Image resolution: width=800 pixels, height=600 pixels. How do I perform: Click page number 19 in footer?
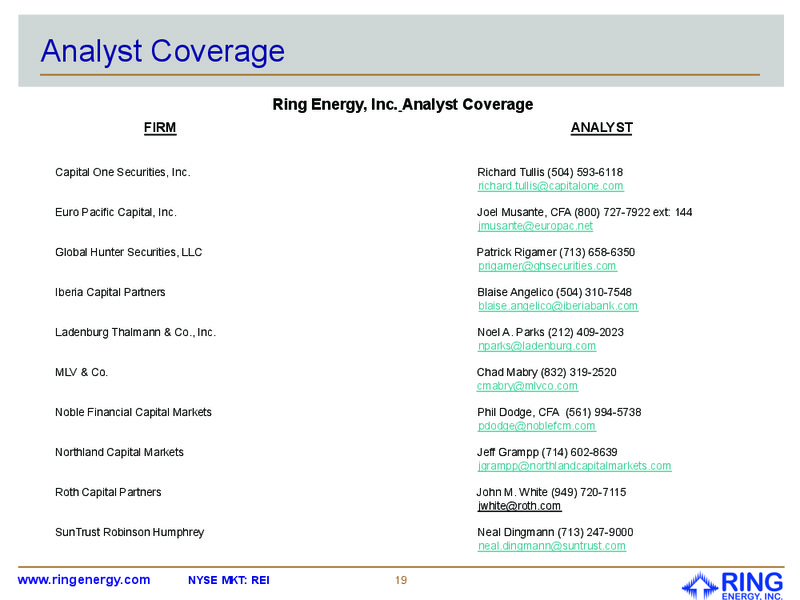click(x=401, y=581)
